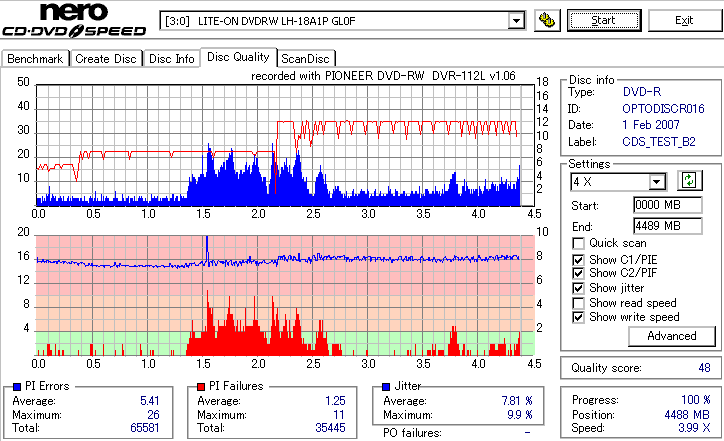The image size is (724, 441).
Task: Click PI Errors total 65581
Action: pos(145,428)
